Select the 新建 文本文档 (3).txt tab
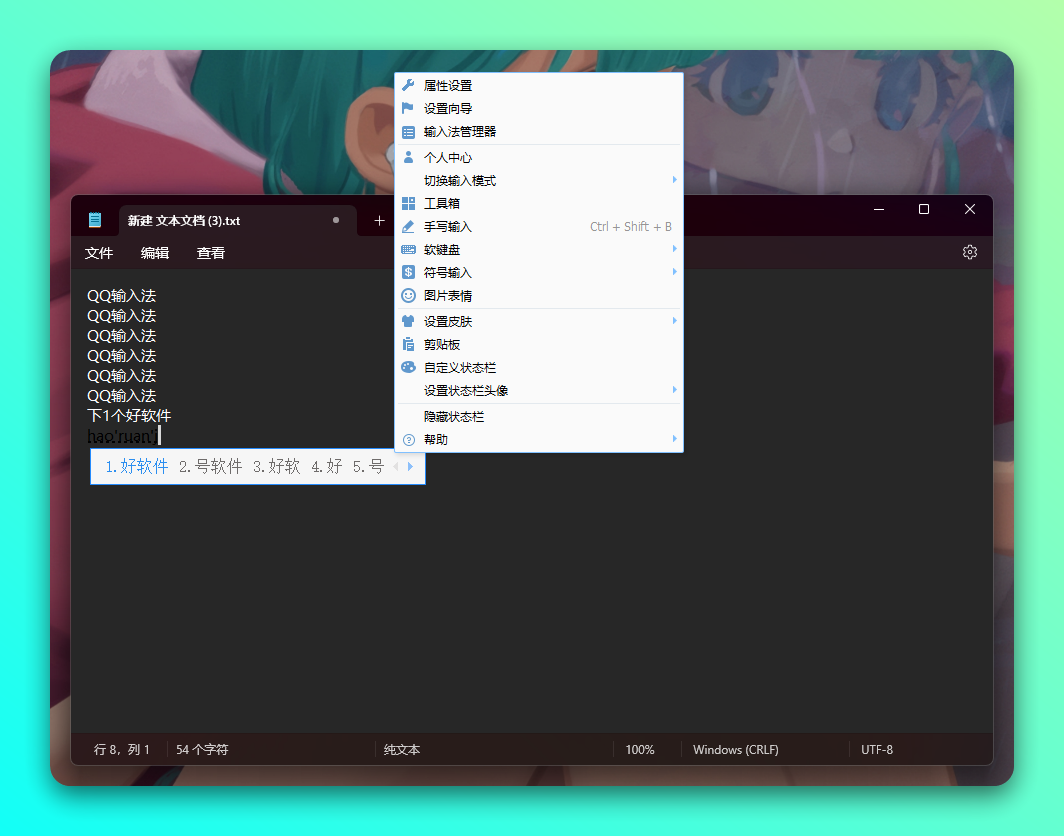The height and width of the screenshot is (836, 1064). click(x=238, y=221)
